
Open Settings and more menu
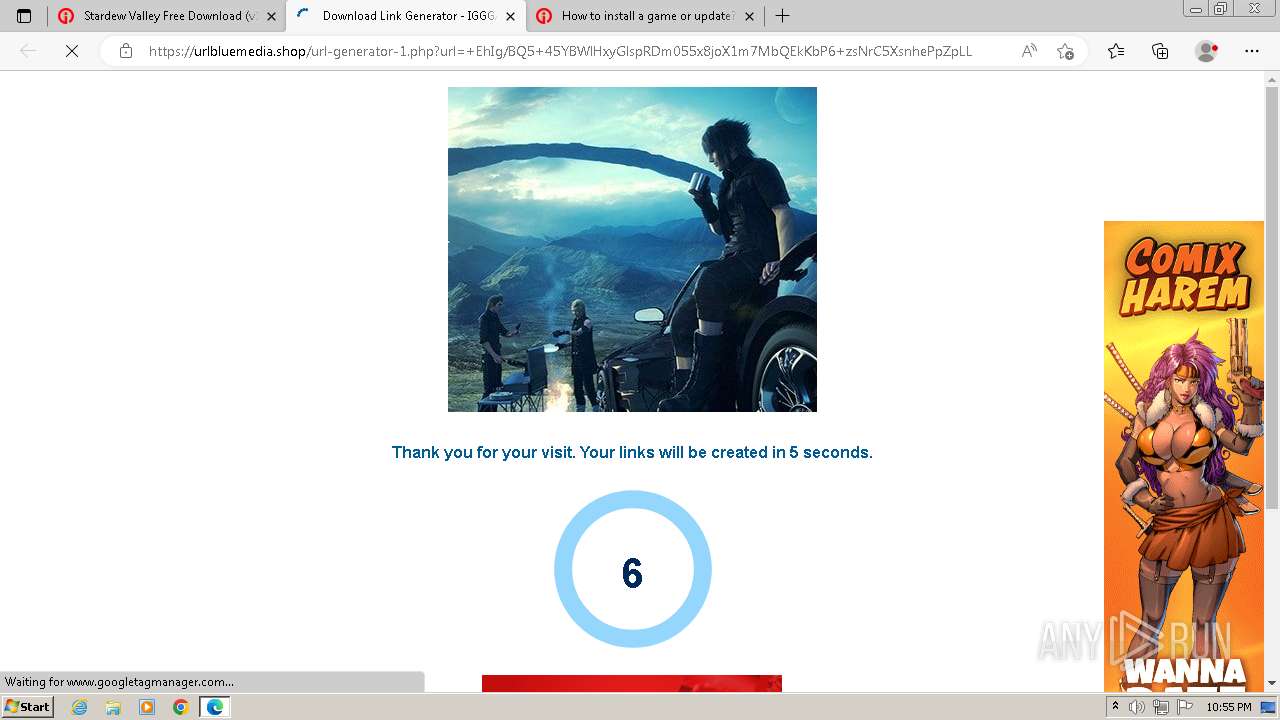tap(1251, 51)
